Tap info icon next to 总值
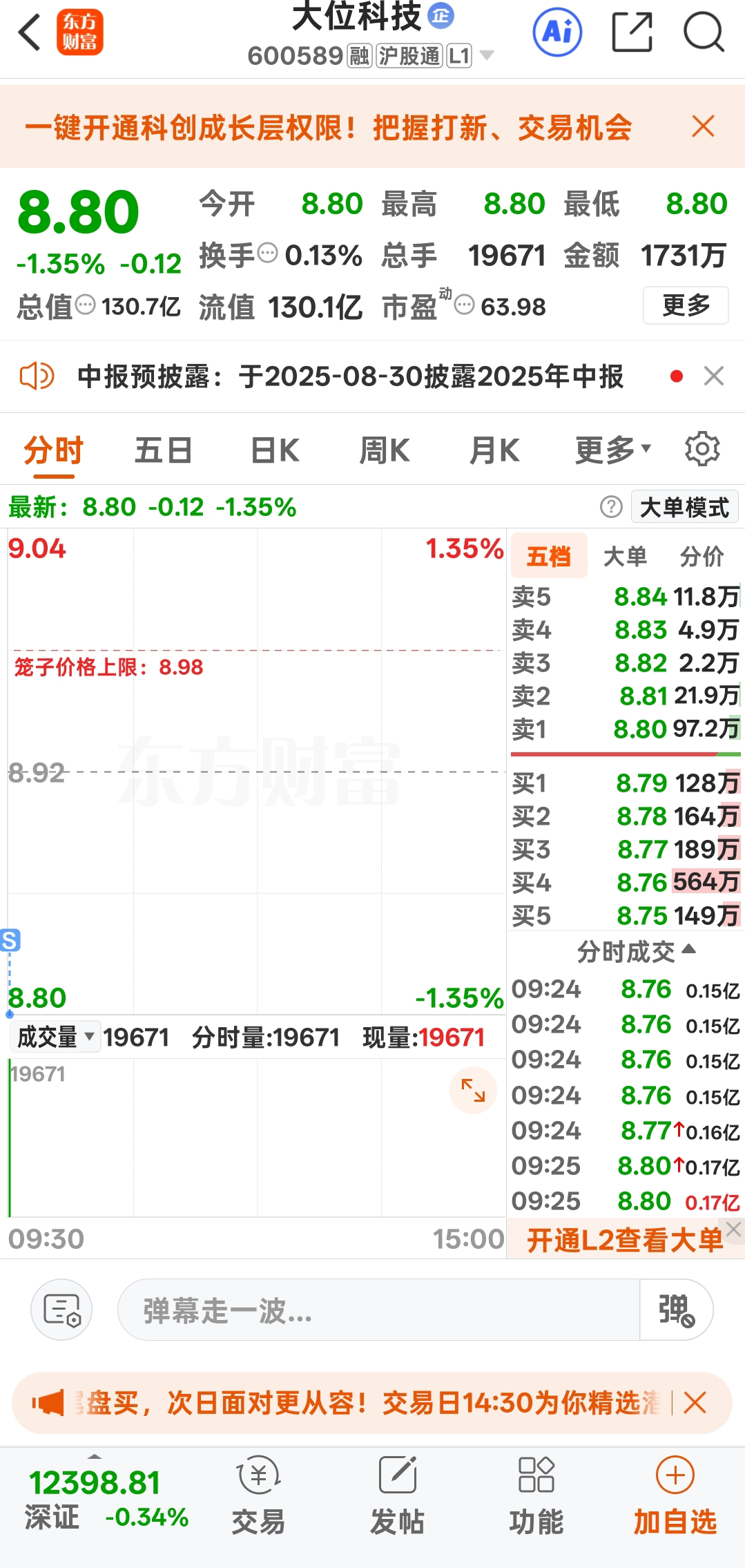This screenshot has width=745, height=1568. click(x=85, y=305)
